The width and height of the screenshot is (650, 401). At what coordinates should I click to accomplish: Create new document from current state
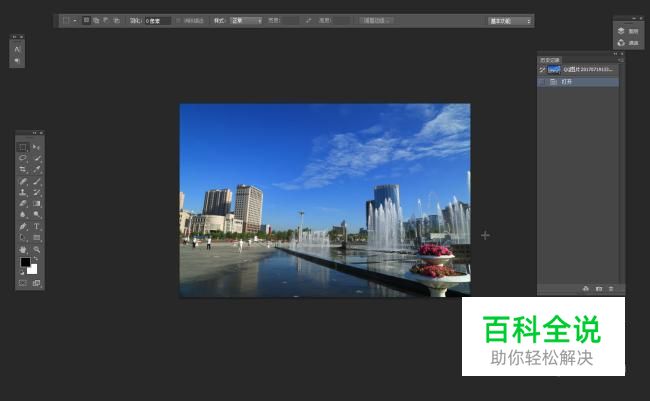tap(585, 289)
